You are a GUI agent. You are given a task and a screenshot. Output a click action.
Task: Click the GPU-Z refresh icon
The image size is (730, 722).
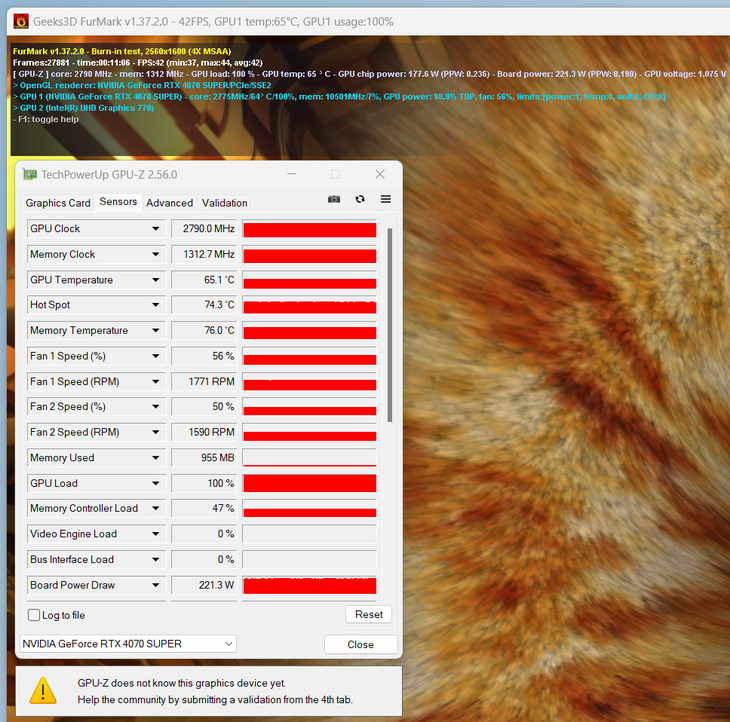tap(360, 199)
